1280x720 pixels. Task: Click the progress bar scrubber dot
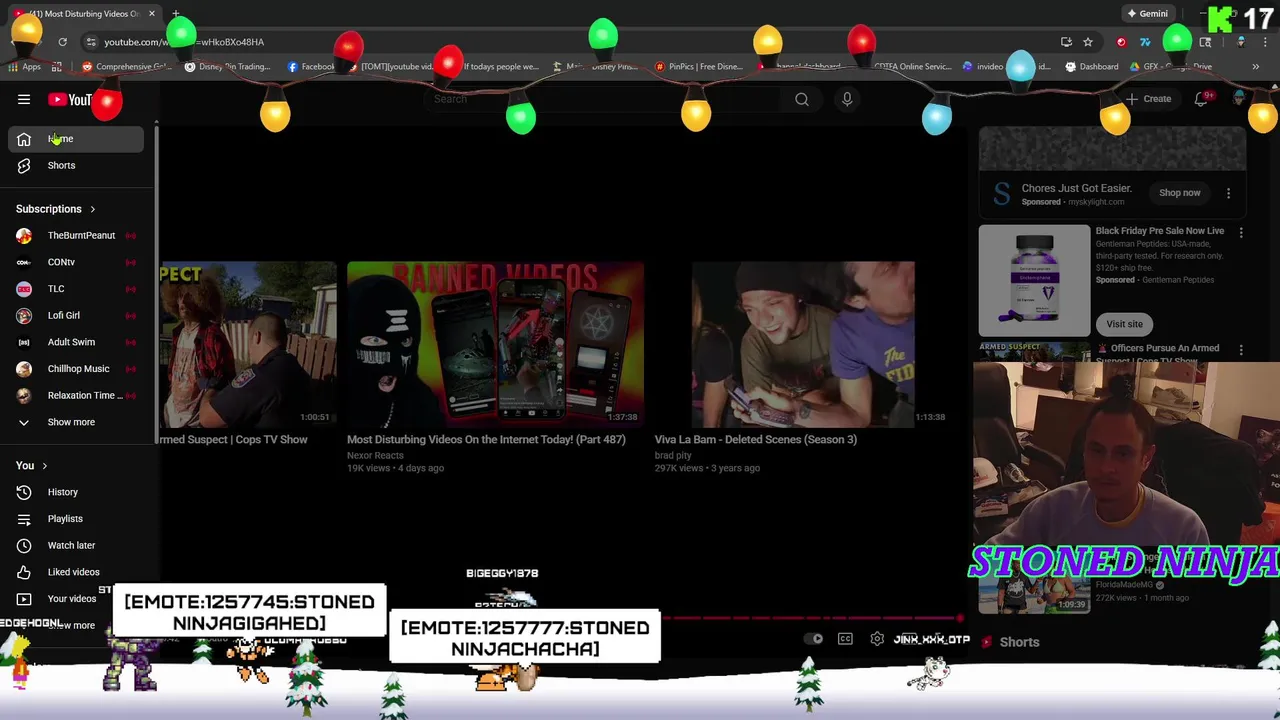960,619
